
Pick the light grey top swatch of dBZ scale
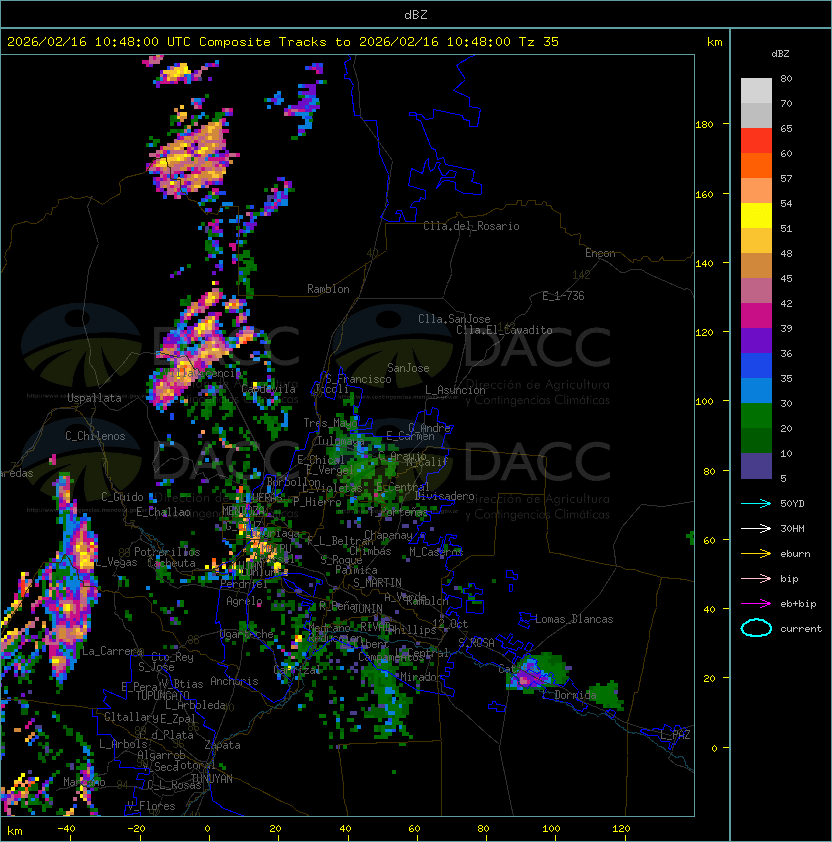tap(756, 91)
